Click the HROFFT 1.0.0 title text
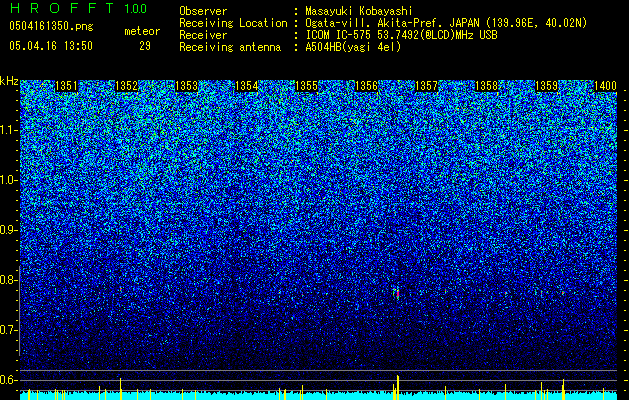This screenshot has width=629, height=400. (78, 8)
